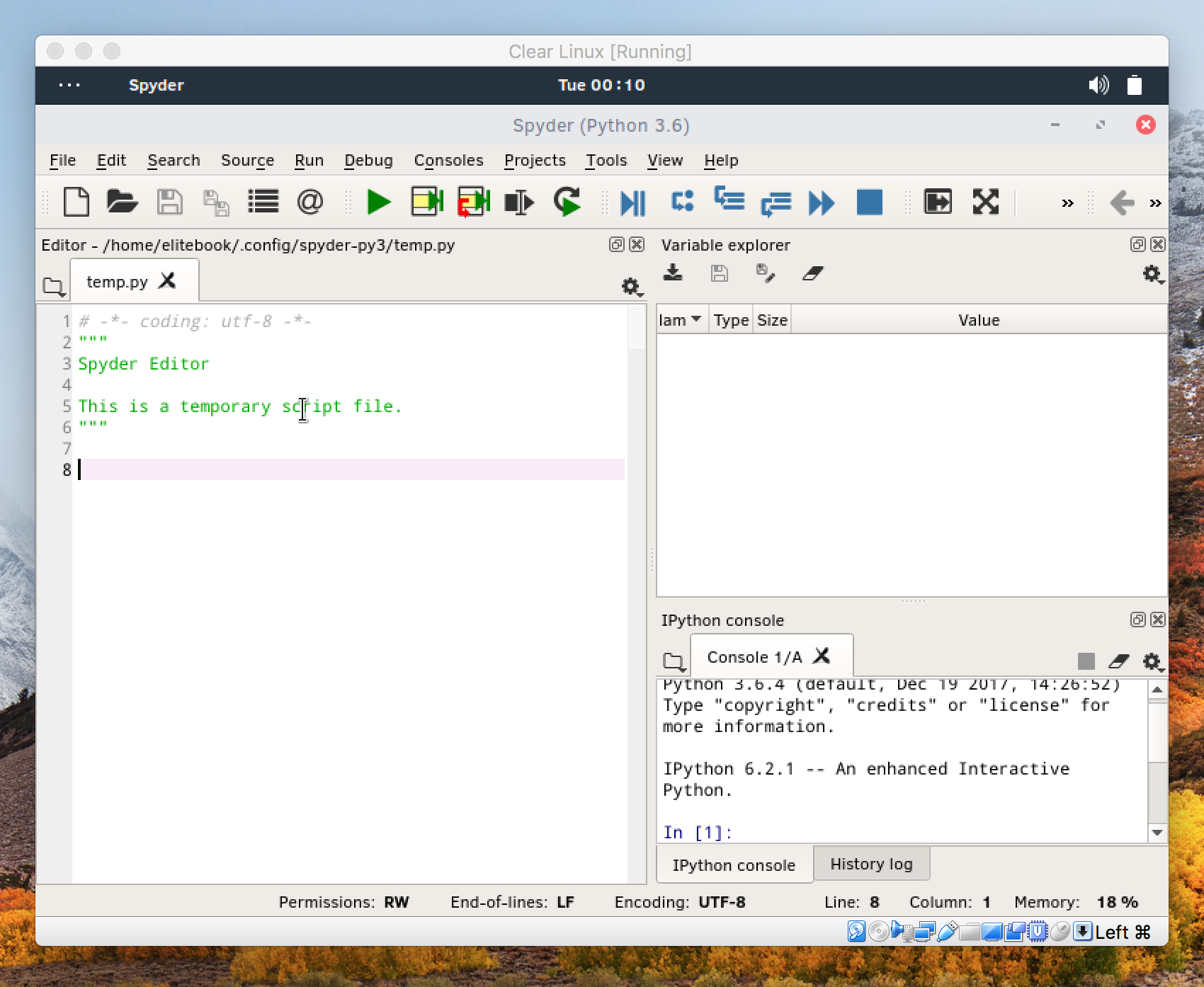Click the @ symbol toolbar icon
This screenshot has height=987, width=1204.
[x=310, y=202]
